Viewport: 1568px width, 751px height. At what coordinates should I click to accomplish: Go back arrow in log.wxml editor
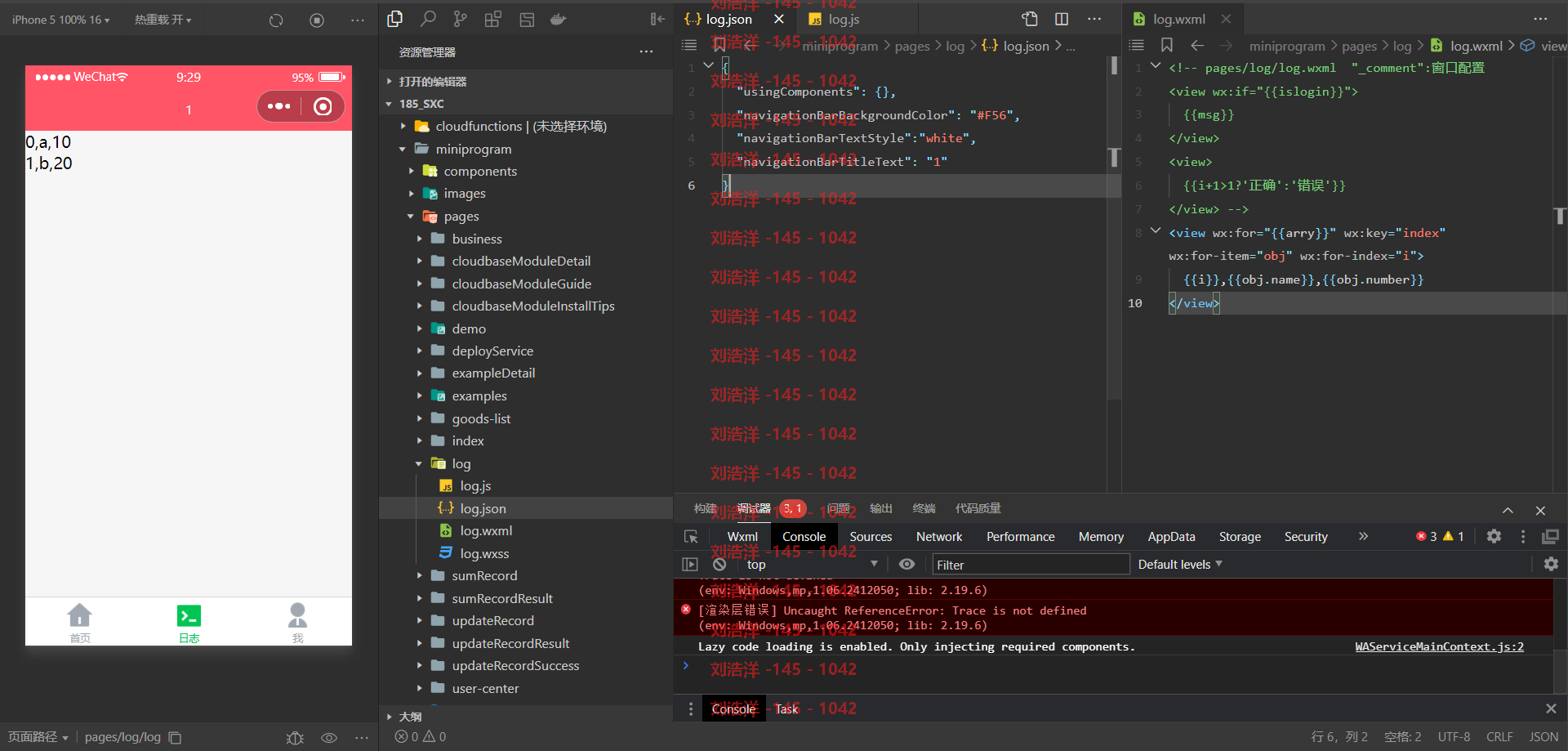[x=1197, y=46]
